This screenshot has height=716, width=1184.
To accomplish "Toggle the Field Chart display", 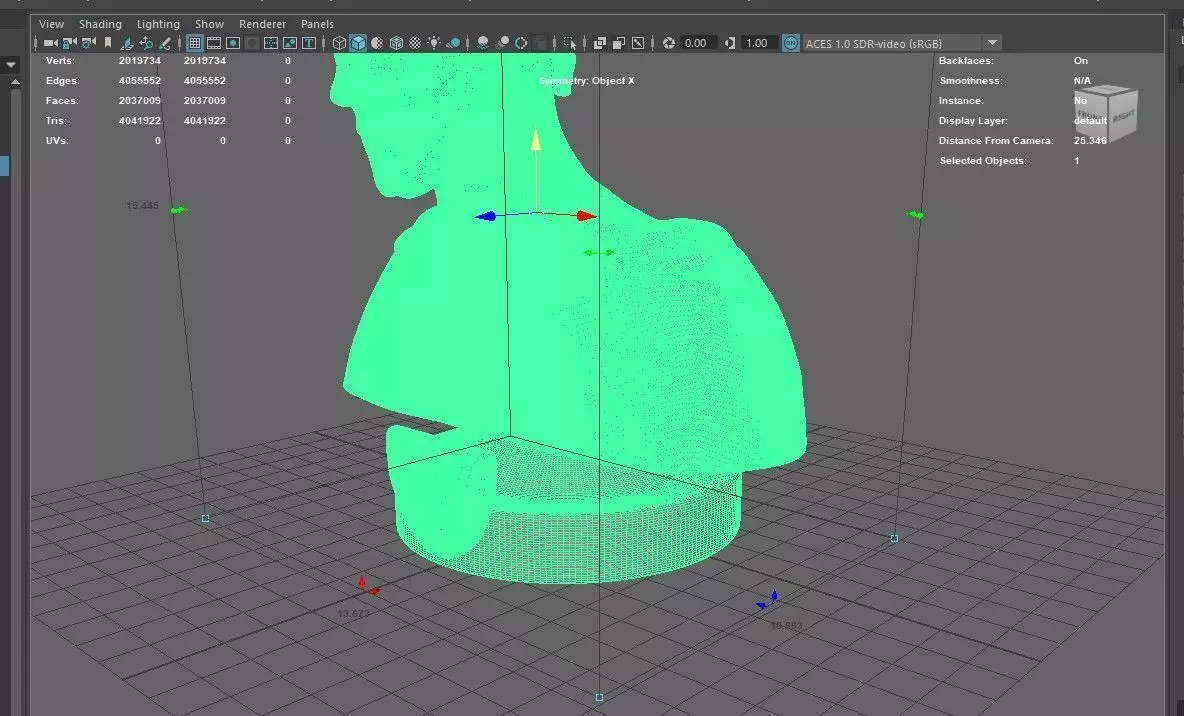I will [270, 43].
